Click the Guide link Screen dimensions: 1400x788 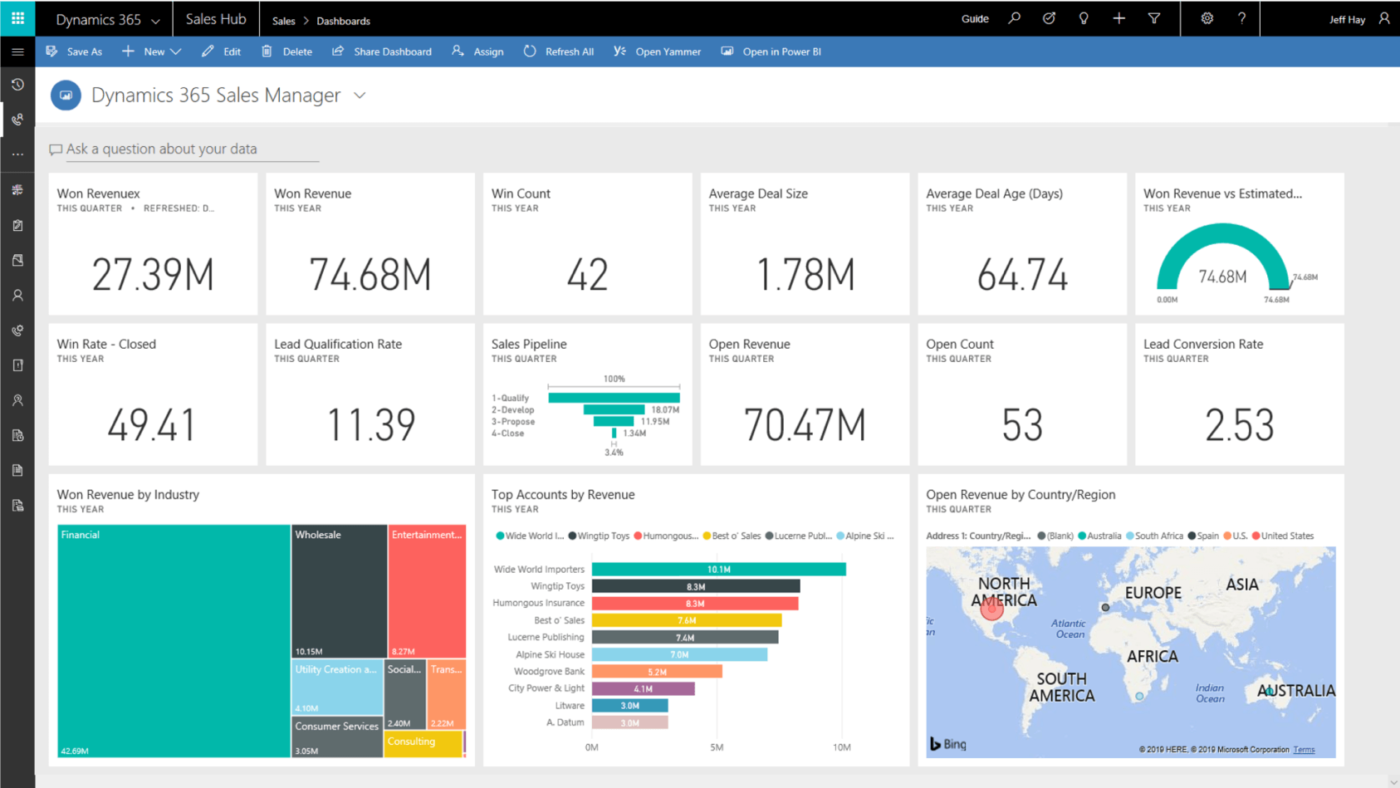click(975, 19)
